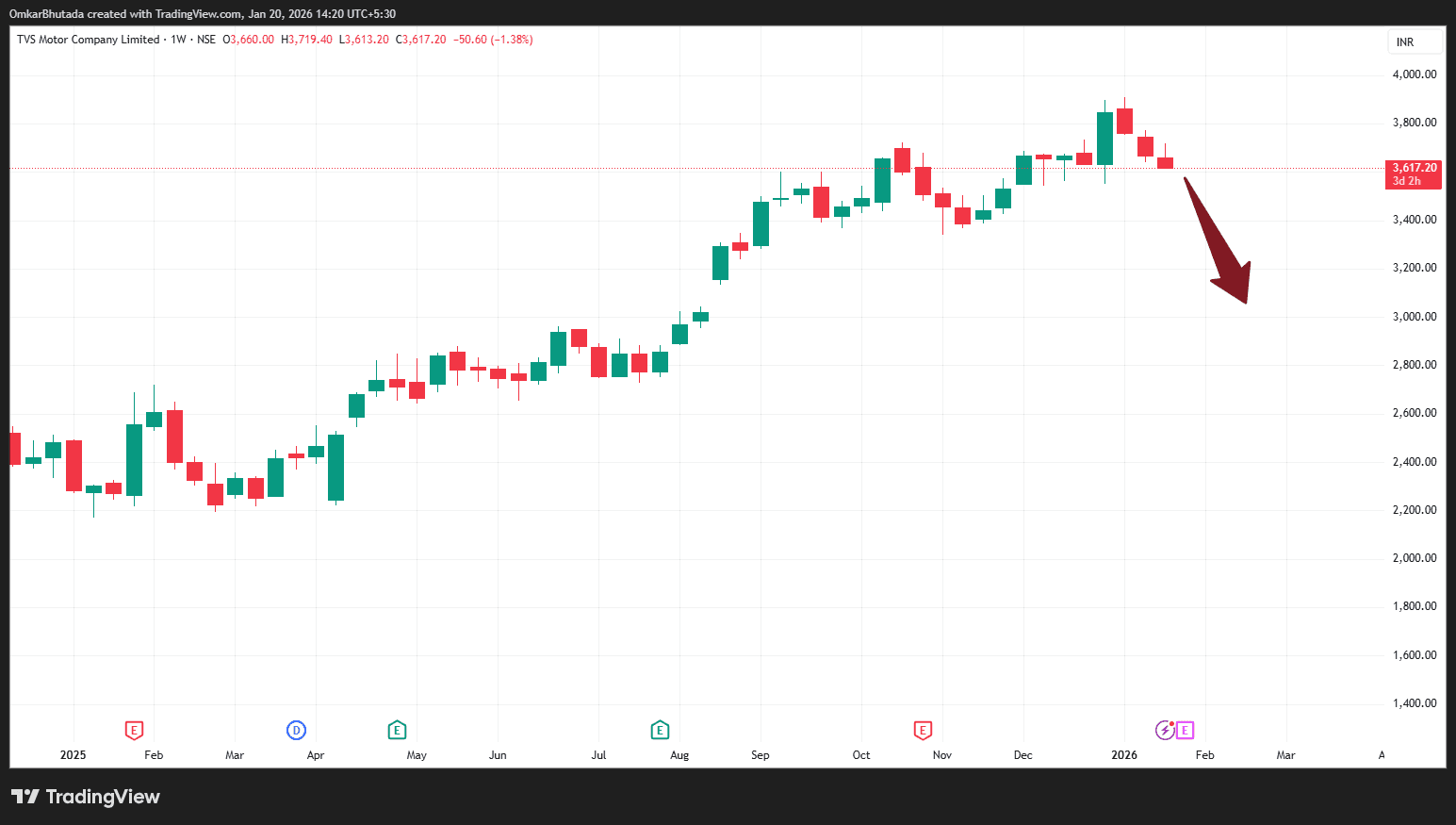1456x825 pixels.
Task: Click the close value 3,617.20 in the legend
Action: [425, 40]
